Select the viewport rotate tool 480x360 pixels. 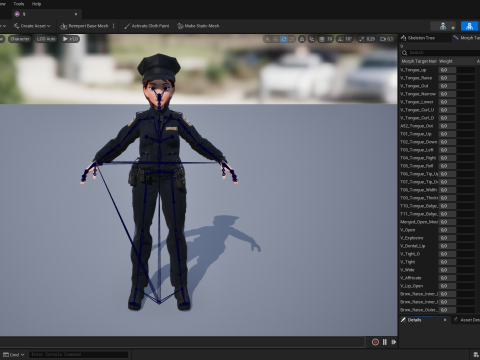click(284, 39)
